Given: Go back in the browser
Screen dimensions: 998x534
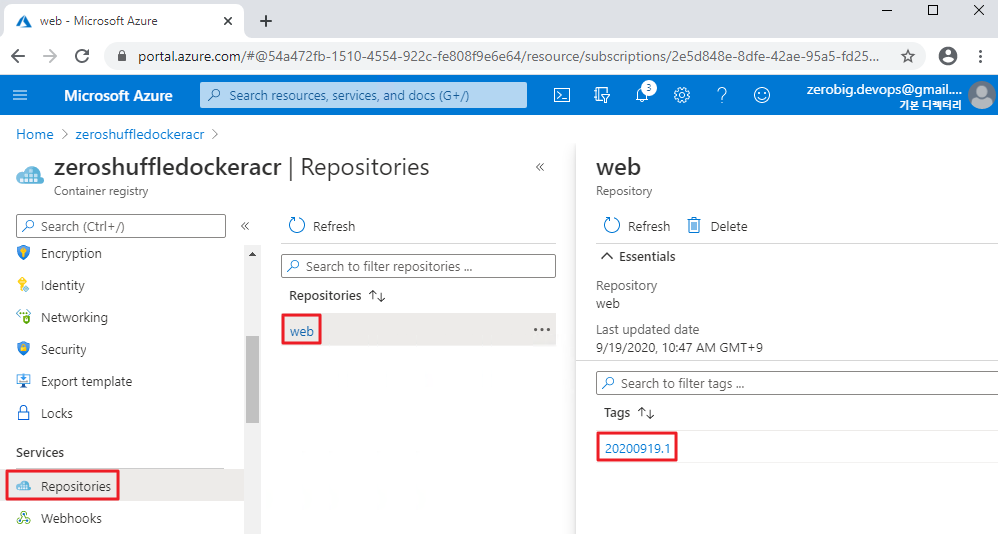Looking at the screenshot, I should [18, 56].
